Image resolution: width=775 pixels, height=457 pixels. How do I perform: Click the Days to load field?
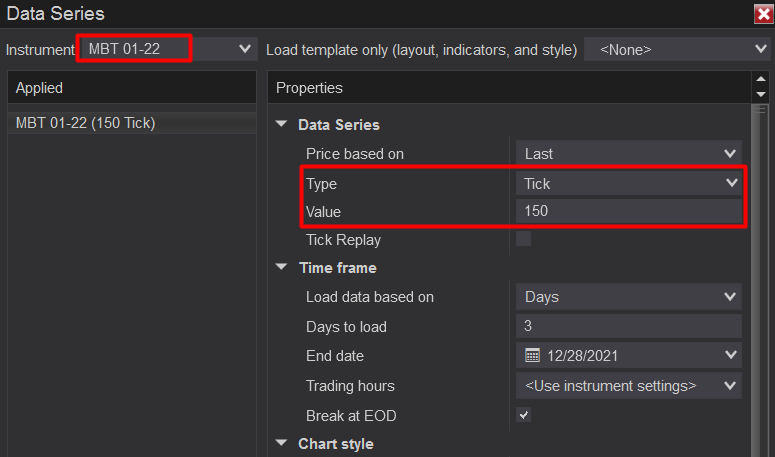coord(628,326)
